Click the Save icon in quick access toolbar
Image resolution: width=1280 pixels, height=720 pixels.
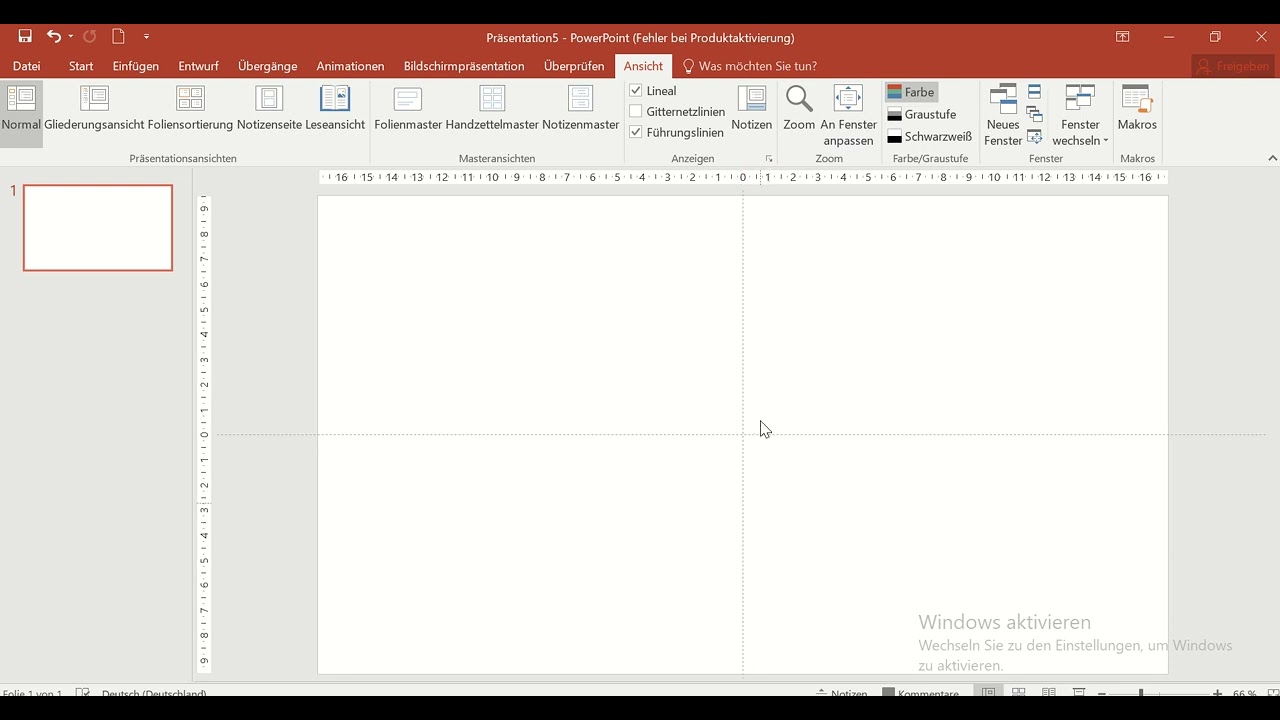pos(25,36)
